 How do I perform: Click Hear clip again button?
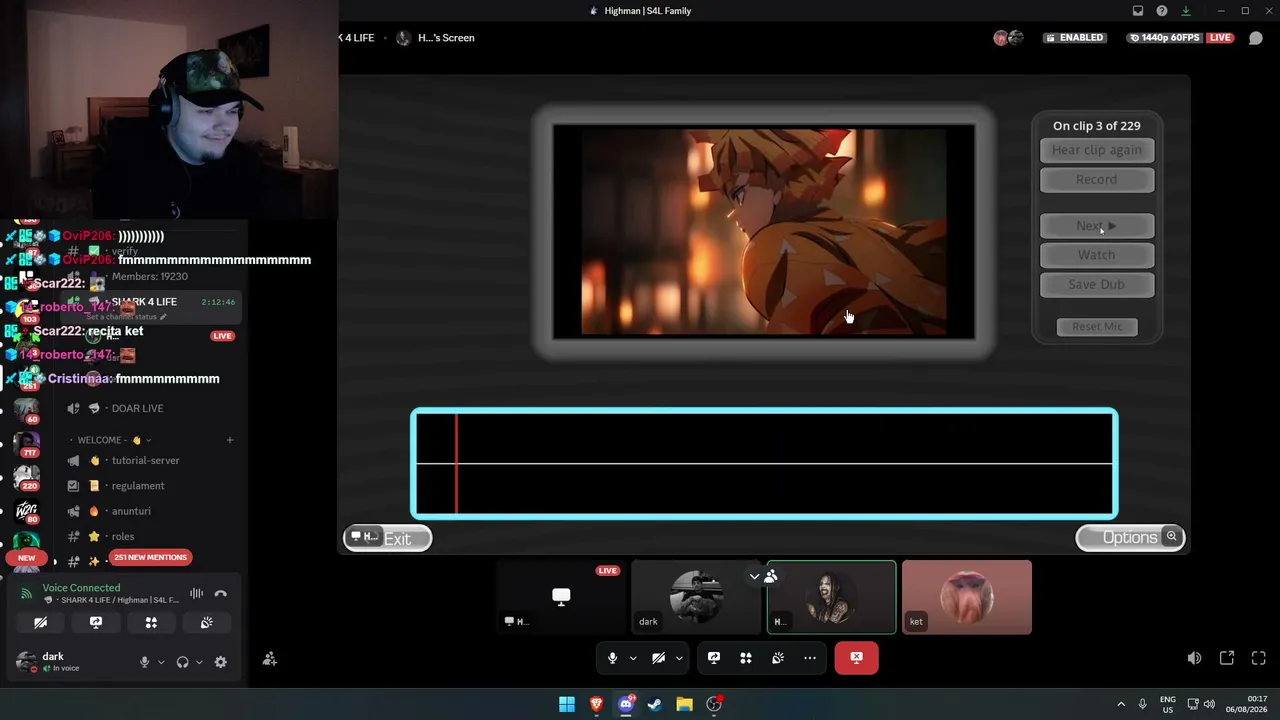pyautogui.click(x=1097, y=150)
